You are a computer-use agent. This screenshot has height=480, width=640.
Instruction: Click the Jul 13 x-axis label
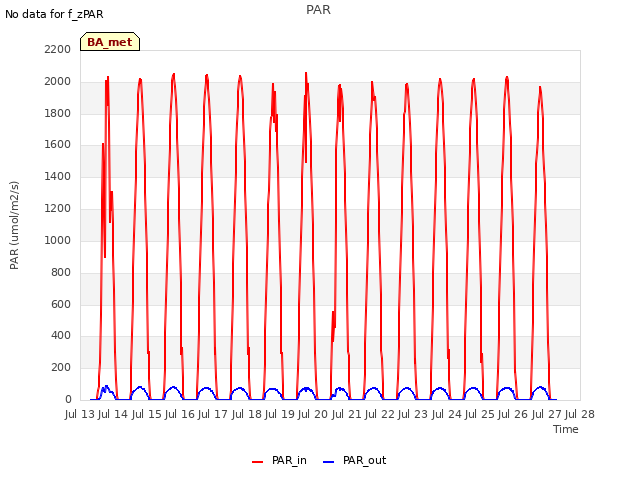click(80, 414)
